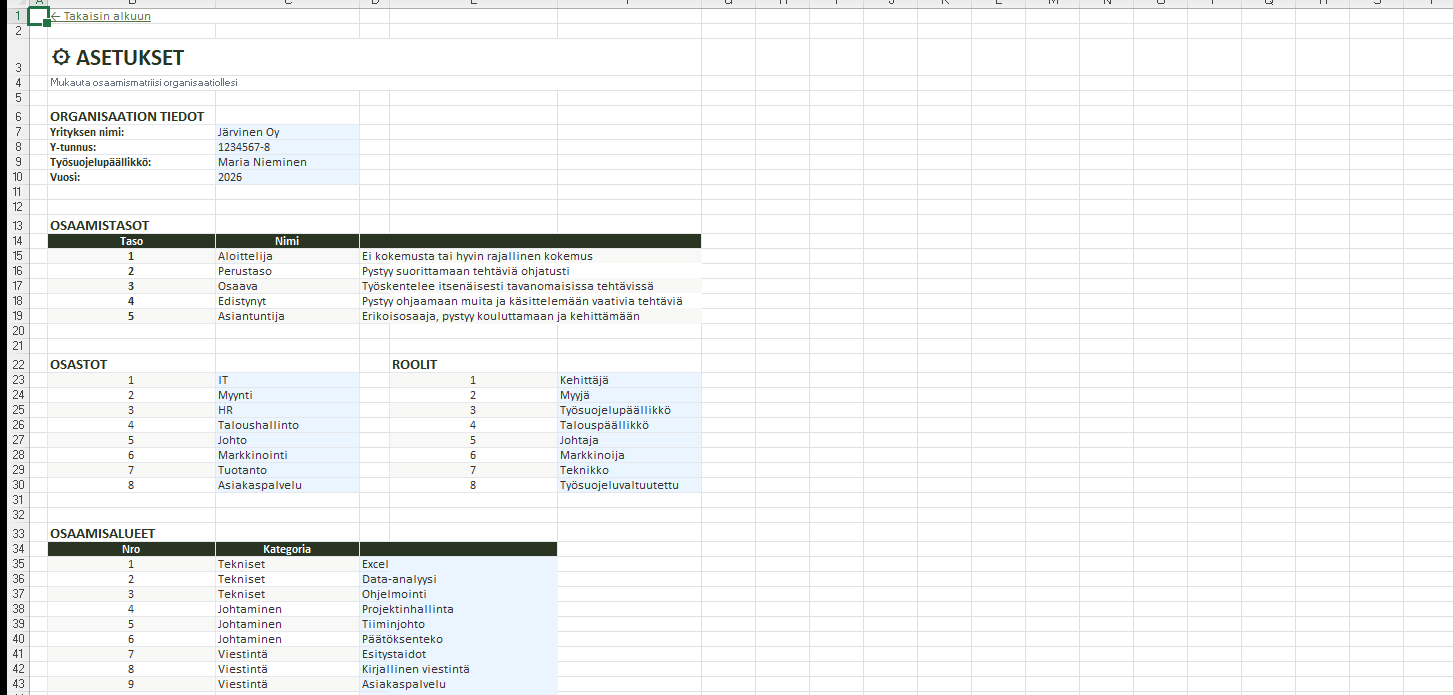Image resolution: width=1453 pixels, height=695 pixels.
Task: Click the gear icon beside ASETUKSET
Action: click(61, 58)
